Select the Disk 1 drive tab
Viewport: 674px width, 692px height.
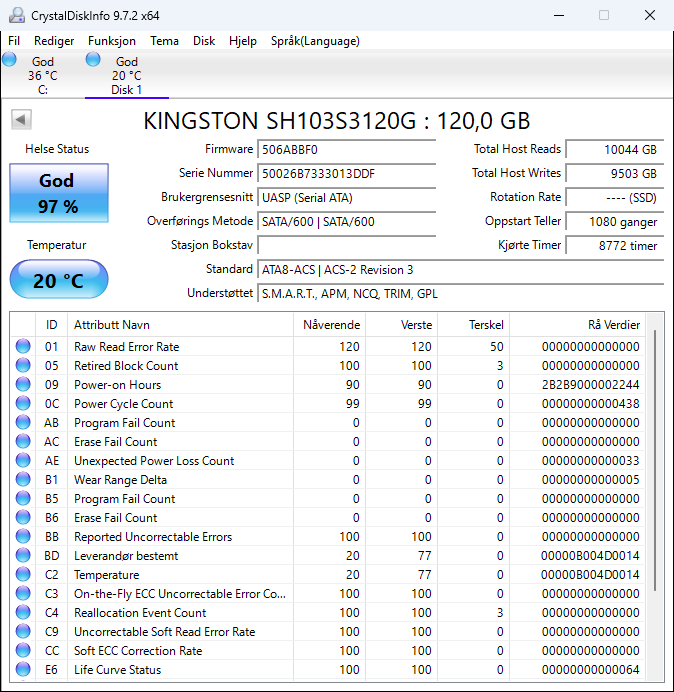tap(127, 75)
